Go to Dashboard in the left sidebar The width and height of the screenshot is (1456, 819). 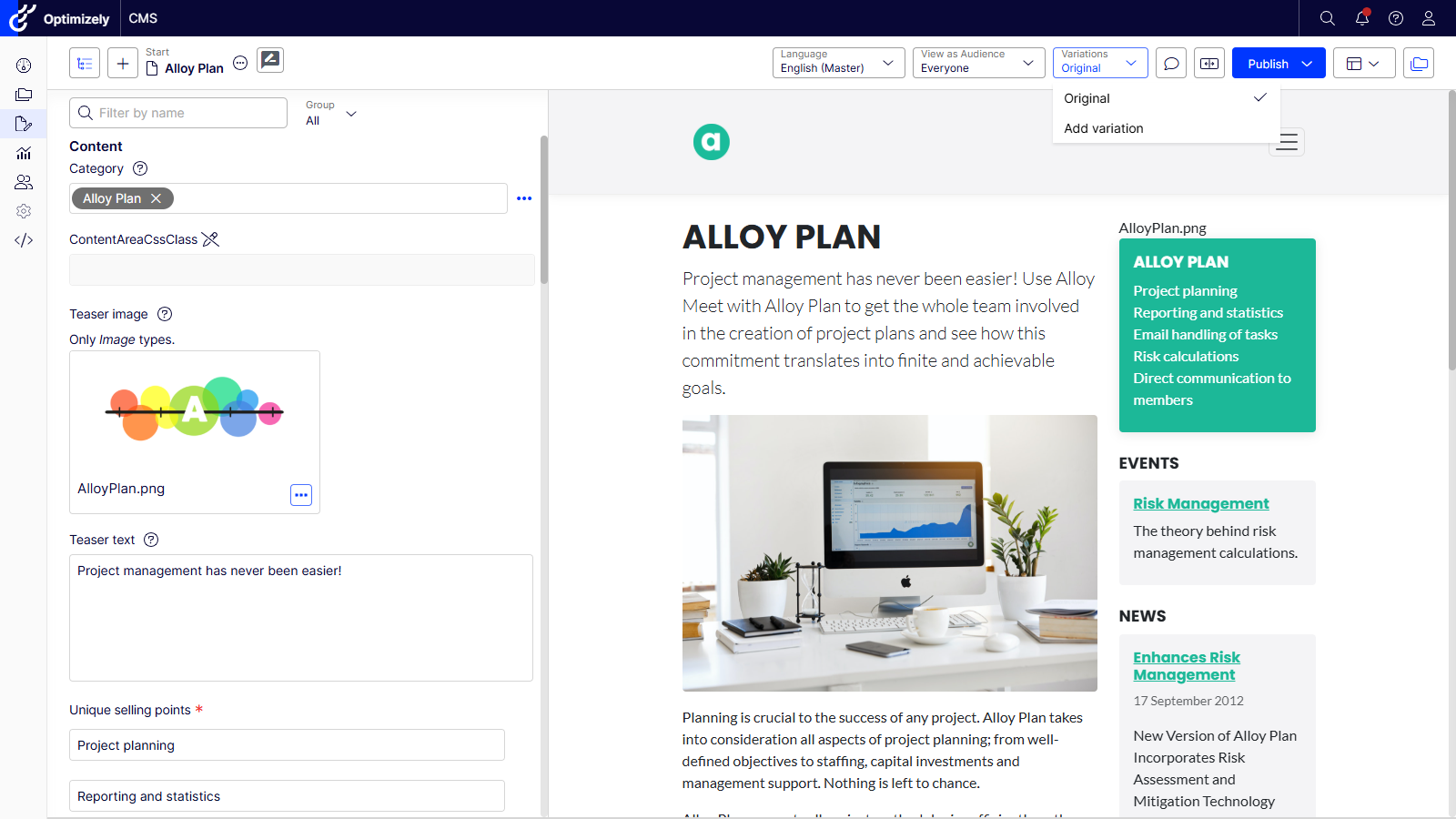pos(24,66)
